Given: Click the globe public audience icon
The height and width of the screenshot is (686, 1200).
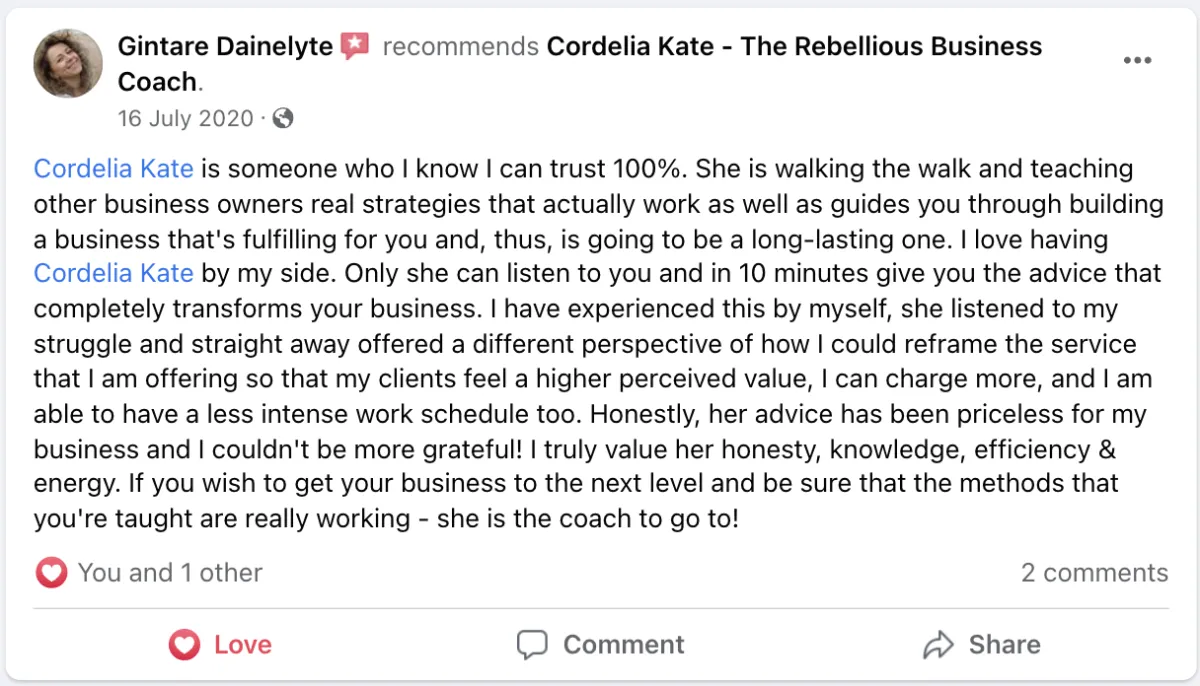Looking at the screenshot, I should 283,118.
